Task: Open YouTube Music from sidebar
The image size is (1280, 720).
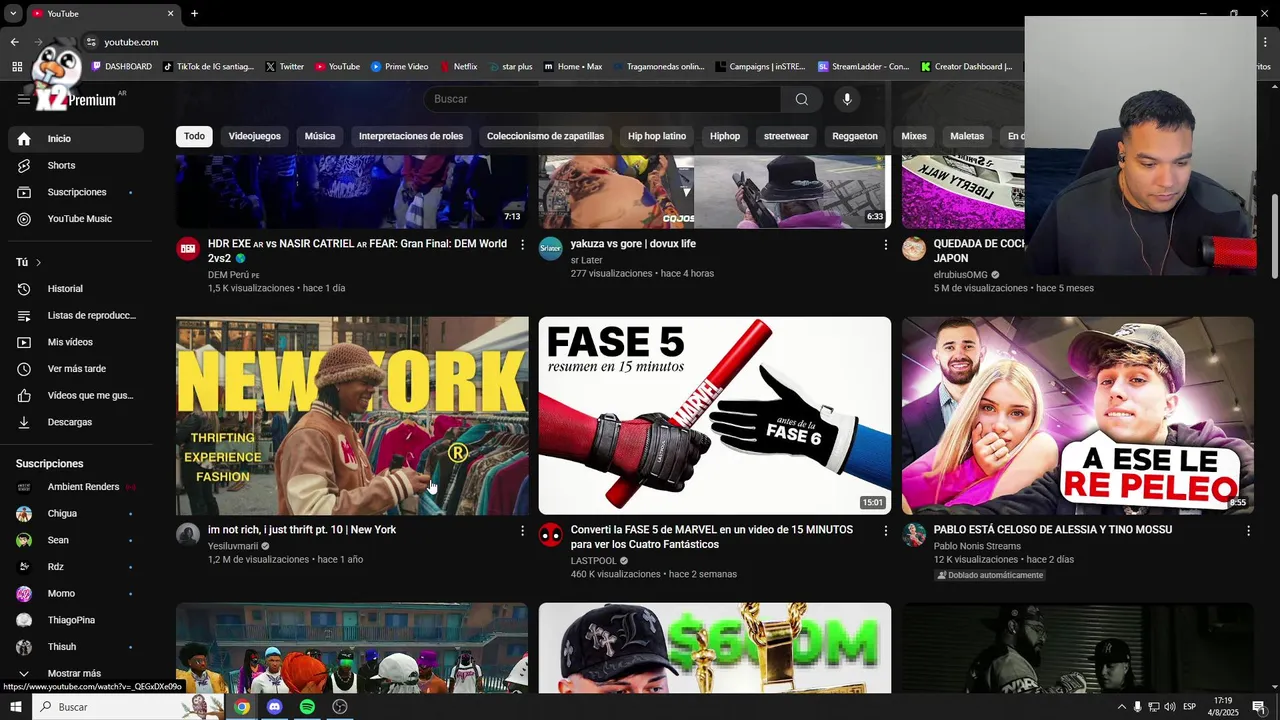Action: [76, 219]
